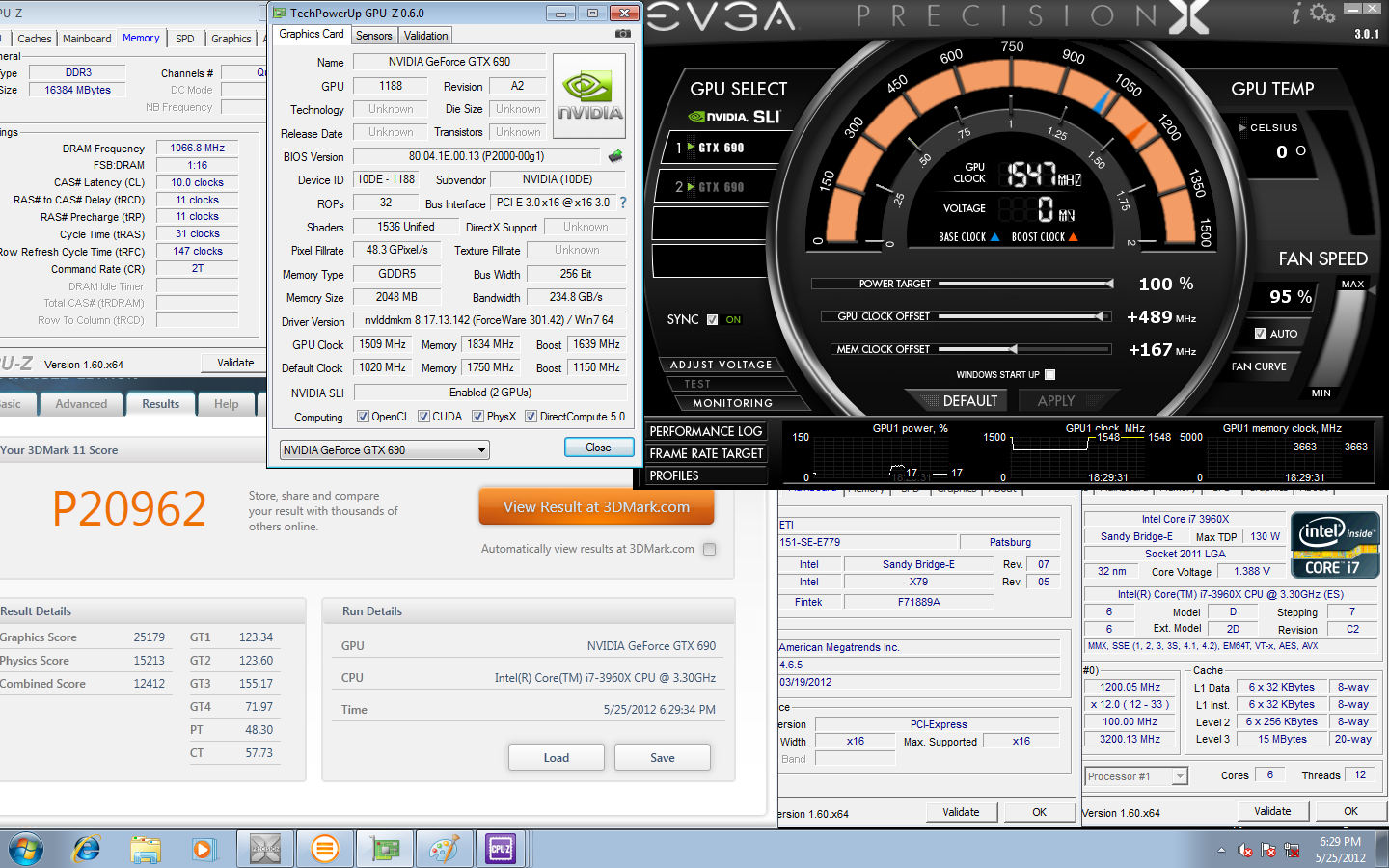Image resolution: width=1389 pixels, height=868 pixels.
Task: Click the NVIDIA logo in GPU-Z
Action: (588, 95)
